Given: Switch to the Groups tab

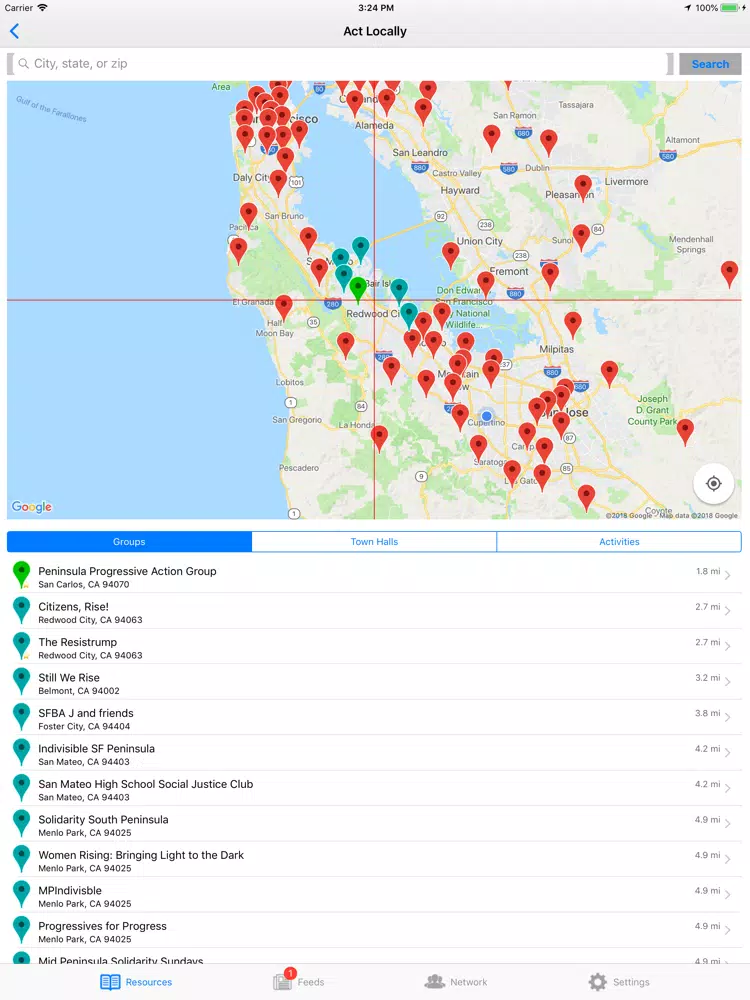Looking at the screenshot, I should 129,541.
